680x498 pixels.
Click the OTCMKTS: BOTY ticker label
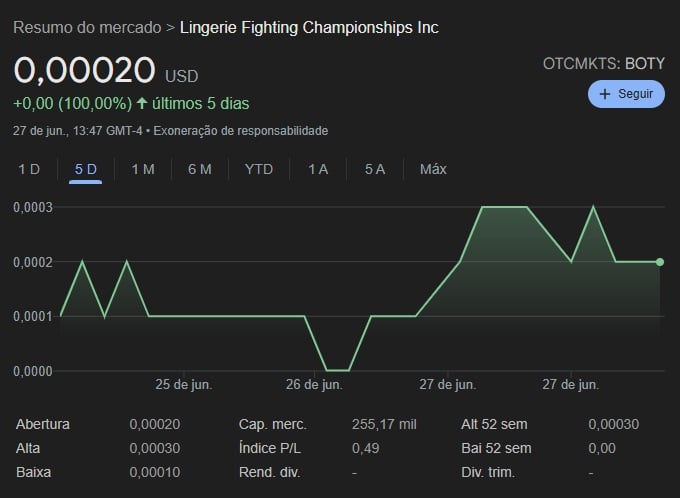[x=604, y=64]
